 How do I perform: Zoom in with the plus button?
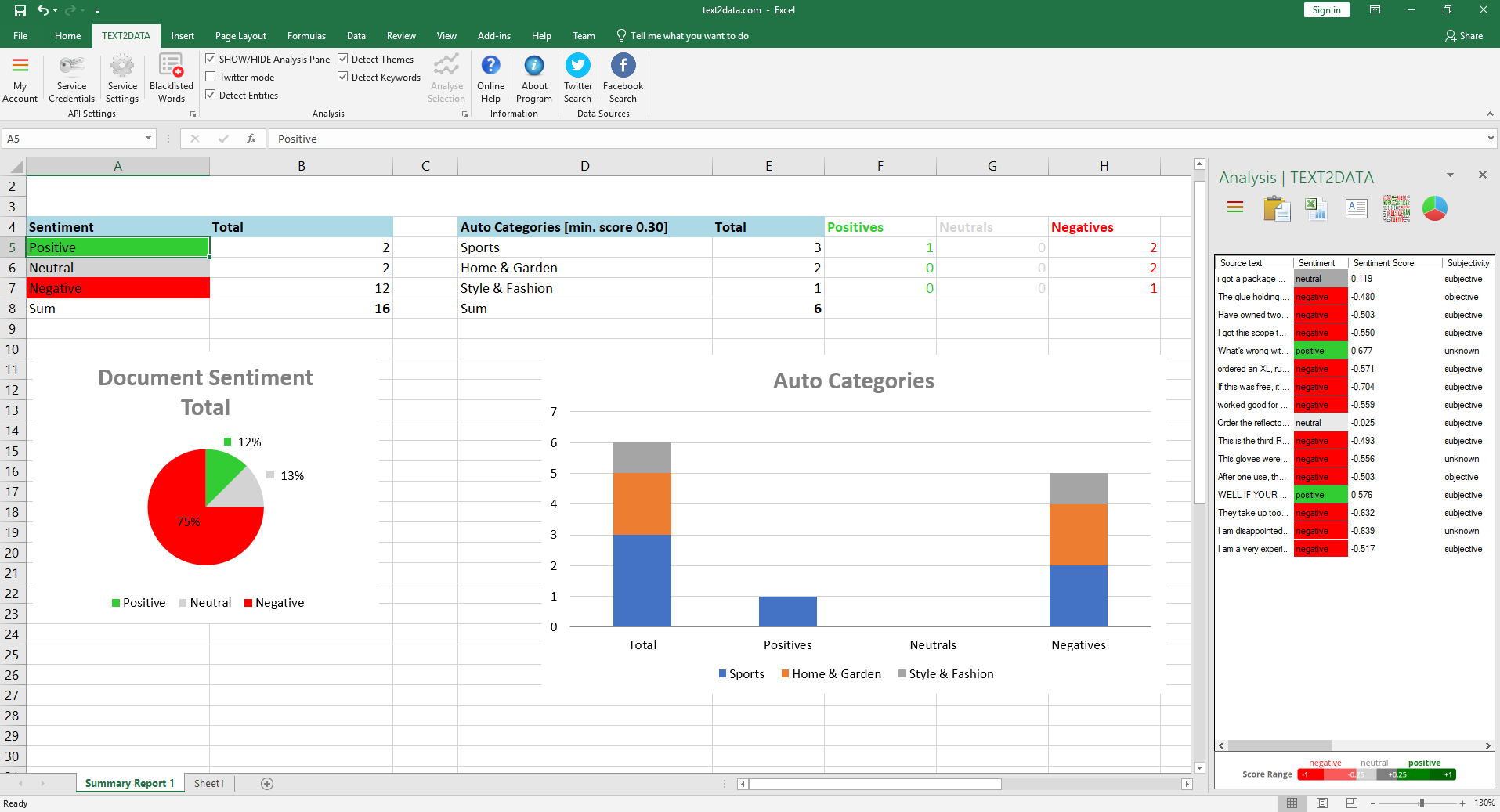[1462, 803]
